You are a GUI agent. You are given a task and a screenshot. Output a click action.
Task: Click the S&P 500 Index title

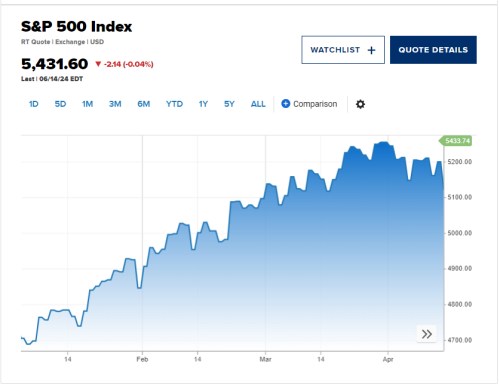click(x=76, y=26)
